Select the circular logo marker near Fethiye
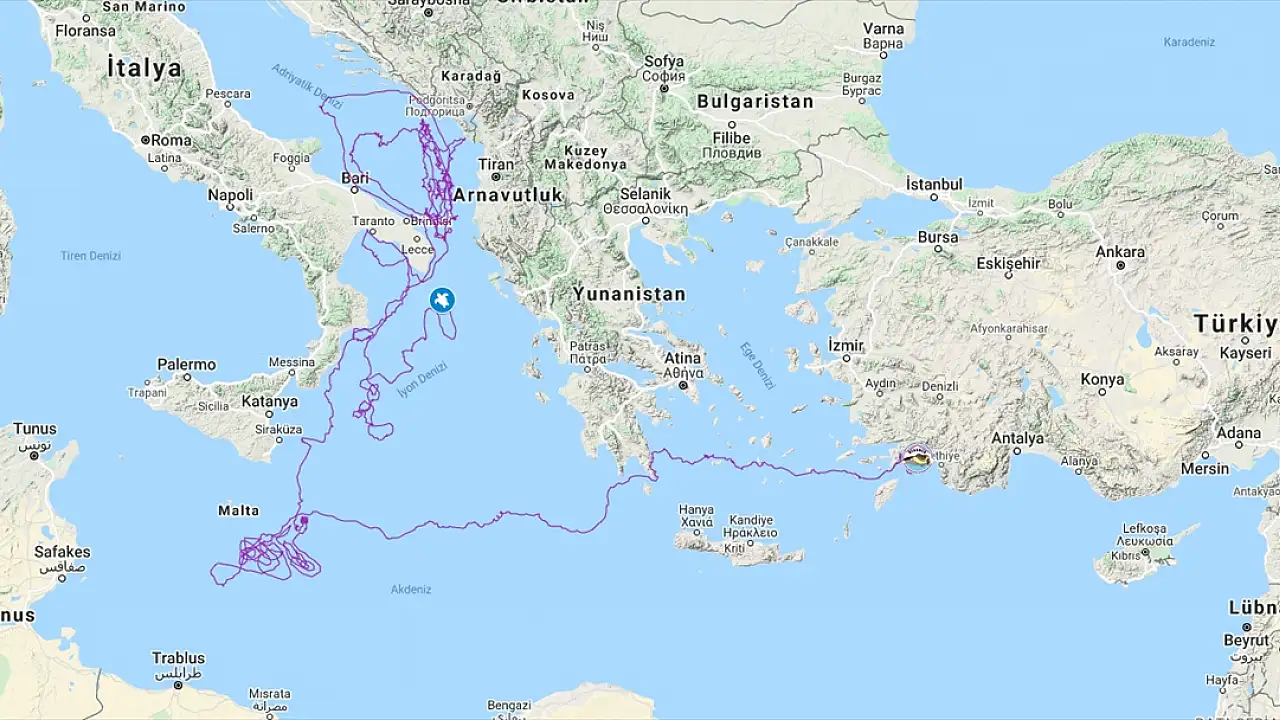The height and width of the screenshot is (720, 1280). coord(916,458)
